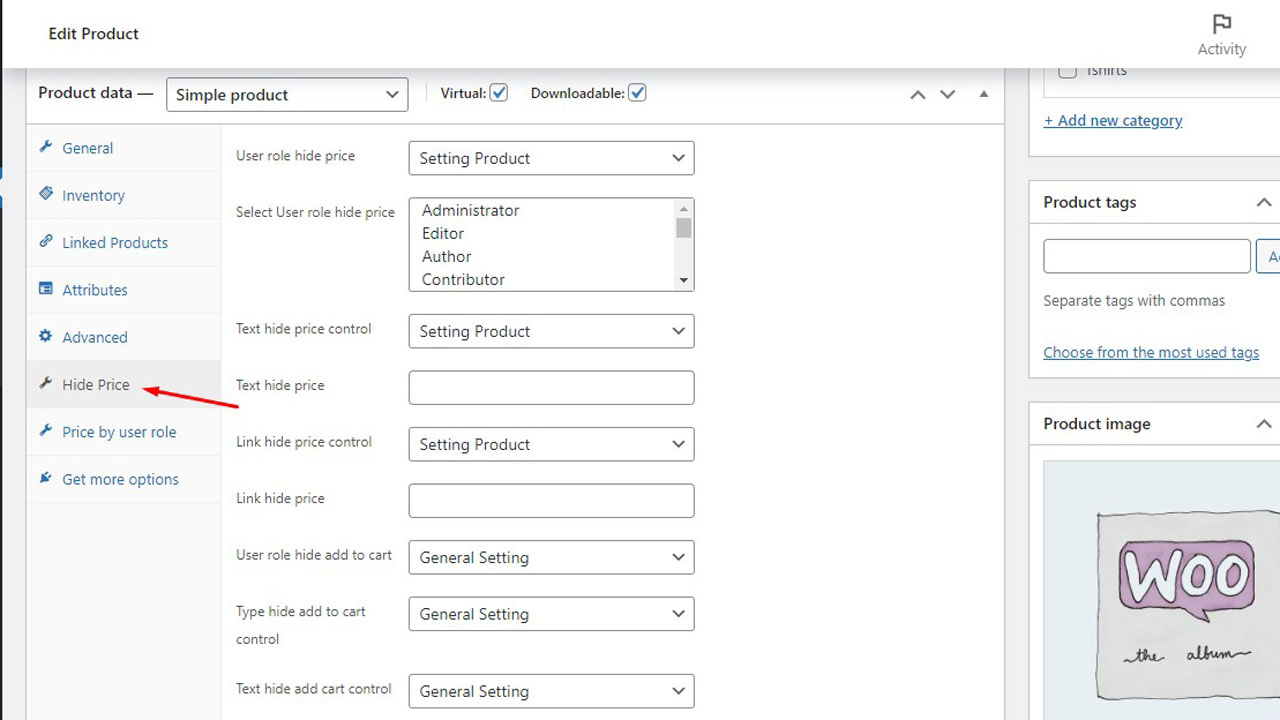Click the Get more options icon
Image resolution: width=1280 pixels, height=720 pixels.
coord(45,479)
